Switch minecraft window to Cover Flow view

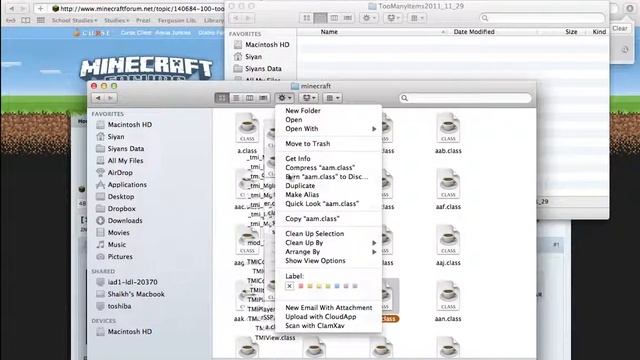pyautogui.click(x=263, y=98)
